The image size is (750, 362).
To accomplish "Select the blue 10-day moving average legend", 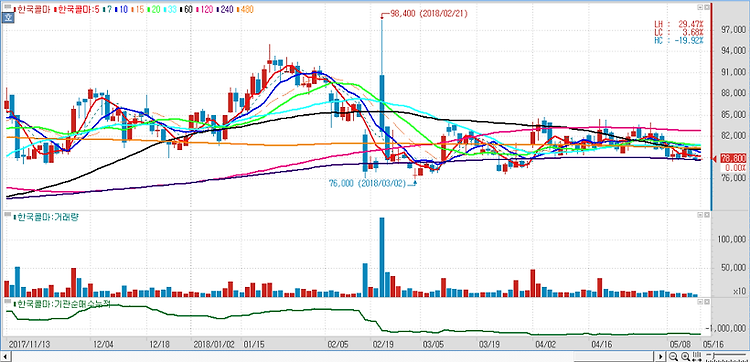I will (121, 9).
